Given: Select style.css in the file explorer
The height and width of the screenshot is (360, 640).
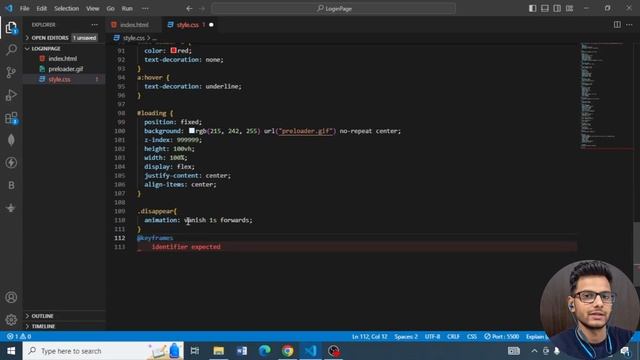Looking at the screenshot, I should click(x=59, y=79).
